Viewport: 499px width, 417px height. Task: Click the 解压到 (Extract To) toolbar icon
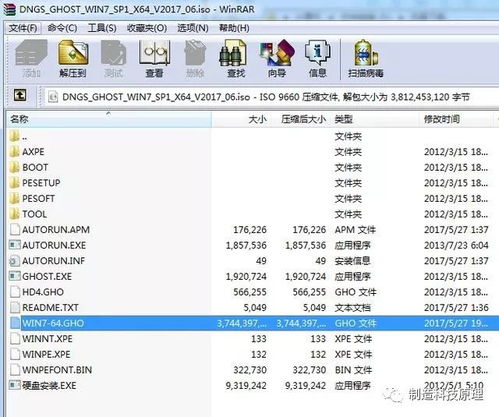click(x=73, y=58)
